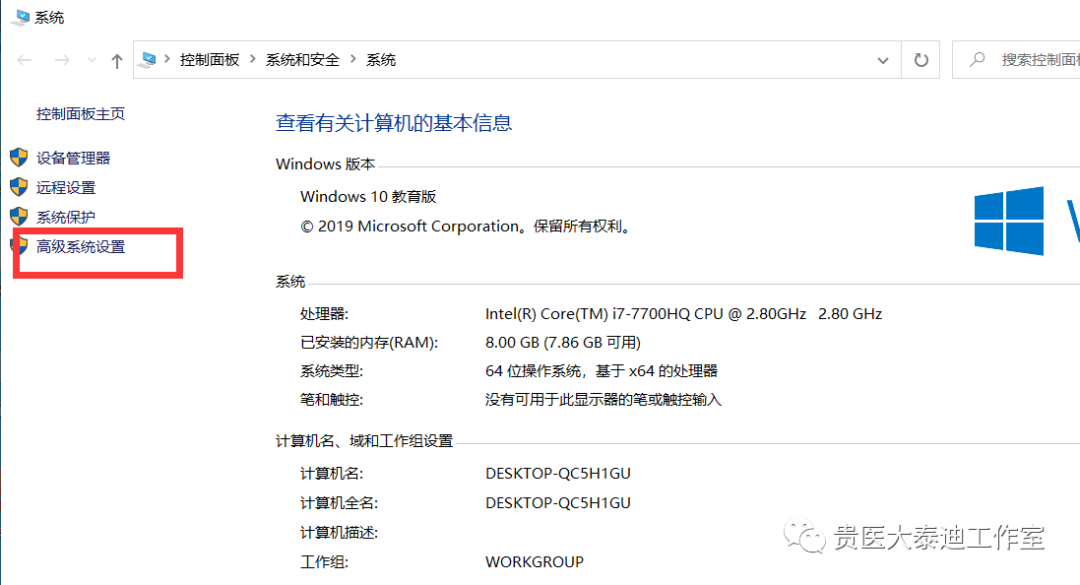Select DESKTOP-QC5H1GU next to 计算机名
This screenshot has height=585, width=1080.
point(558,473)
